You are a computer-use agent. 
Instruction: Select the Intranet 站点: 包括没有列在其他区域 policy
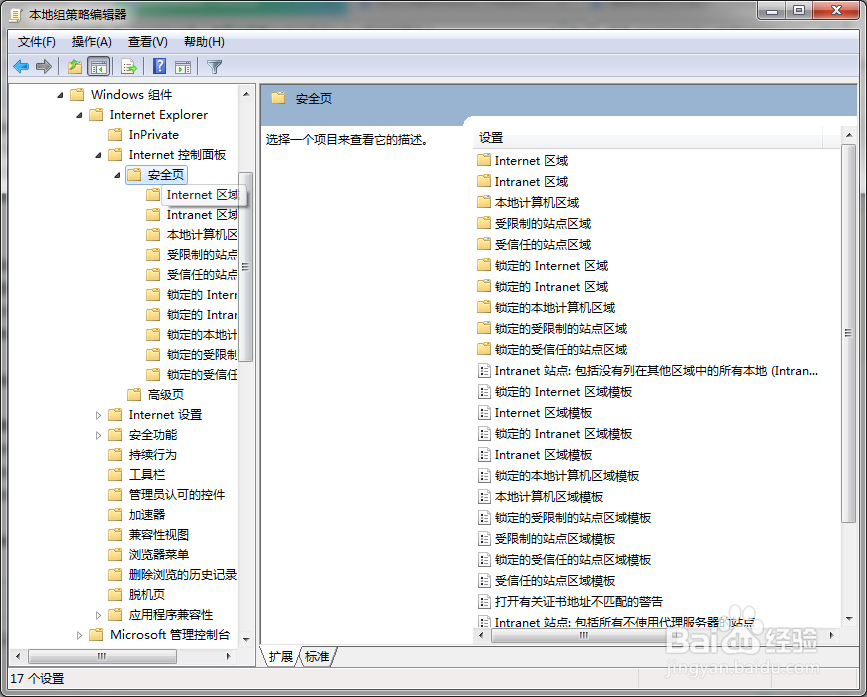(x=656, y=370)
